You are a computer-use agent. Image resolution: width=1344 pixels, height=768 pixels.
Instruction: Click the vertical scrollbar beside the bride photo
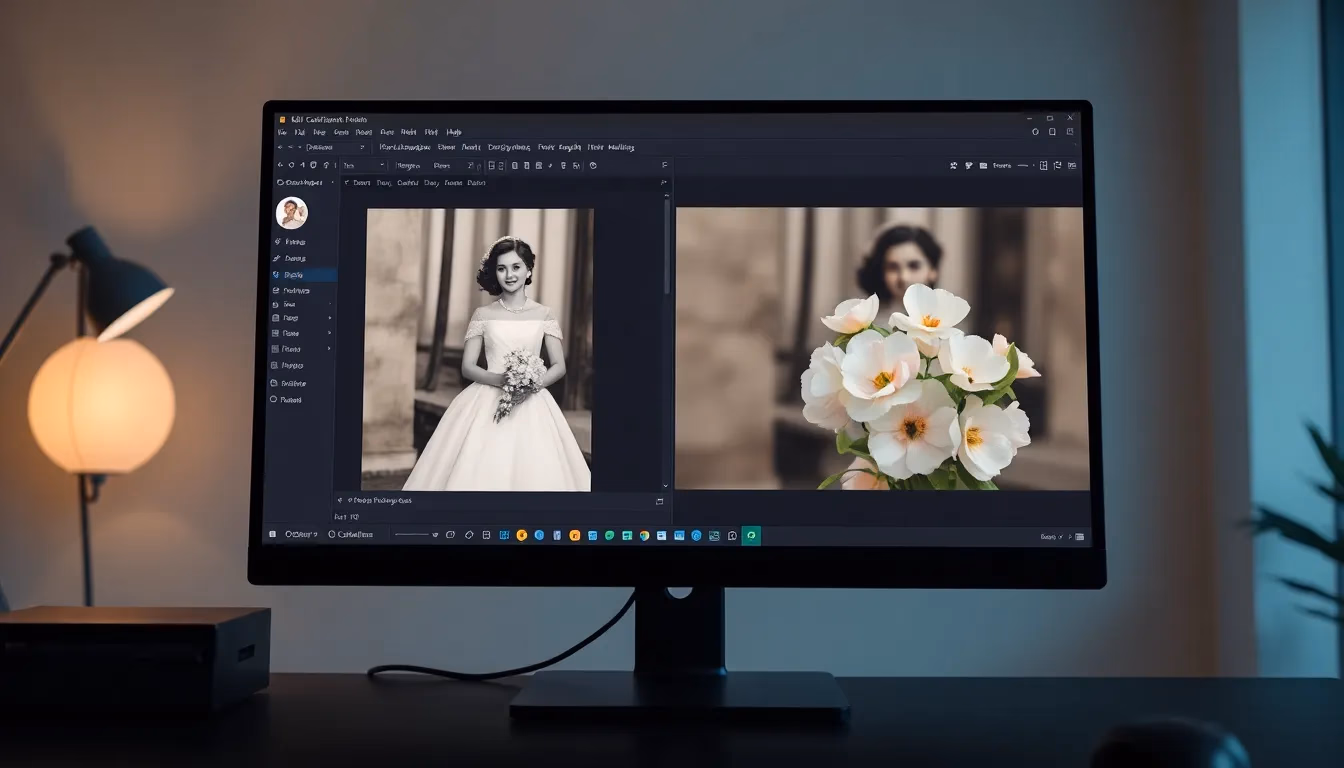667,245
